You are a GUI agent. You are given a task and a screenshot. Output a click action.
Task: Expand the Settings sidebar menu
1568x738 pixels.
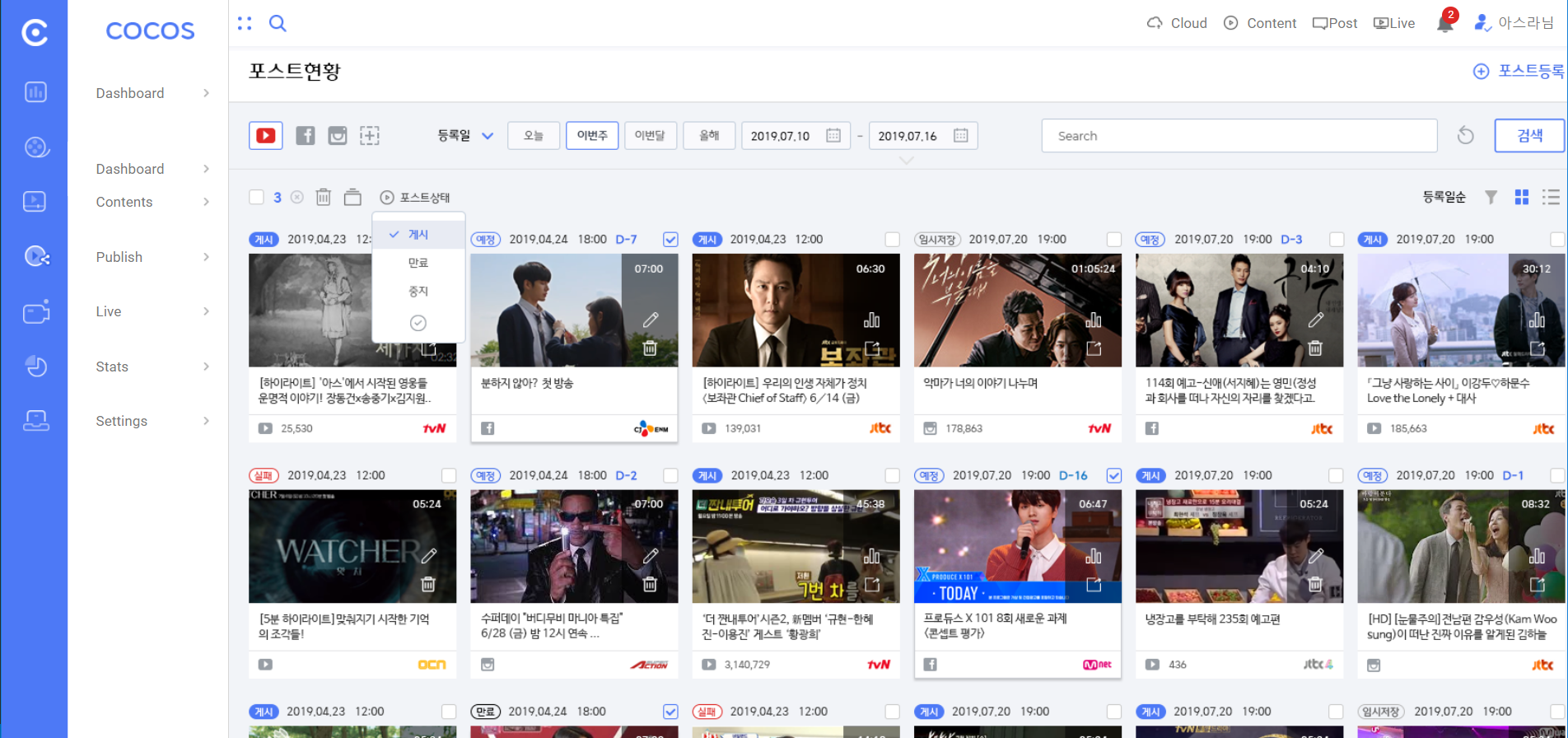click(x=152, y=421)
